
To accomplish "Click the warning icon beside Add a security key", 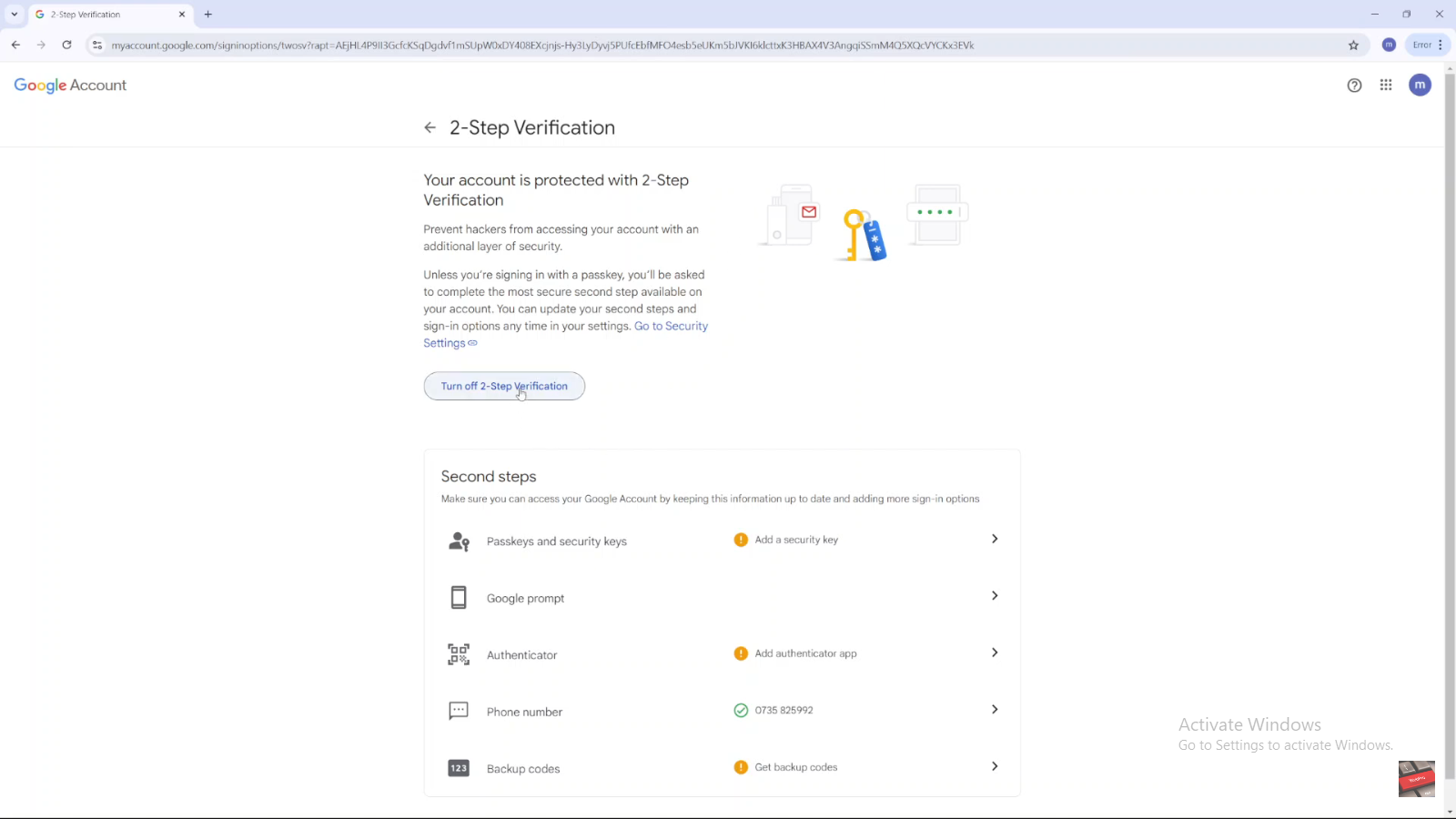I will click(741, 540).
